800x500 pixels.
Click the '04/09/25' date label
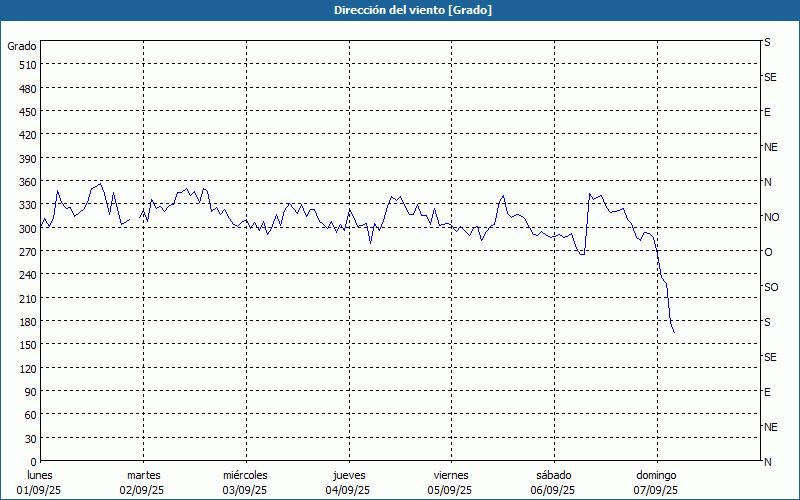click(x=348, y=490)
